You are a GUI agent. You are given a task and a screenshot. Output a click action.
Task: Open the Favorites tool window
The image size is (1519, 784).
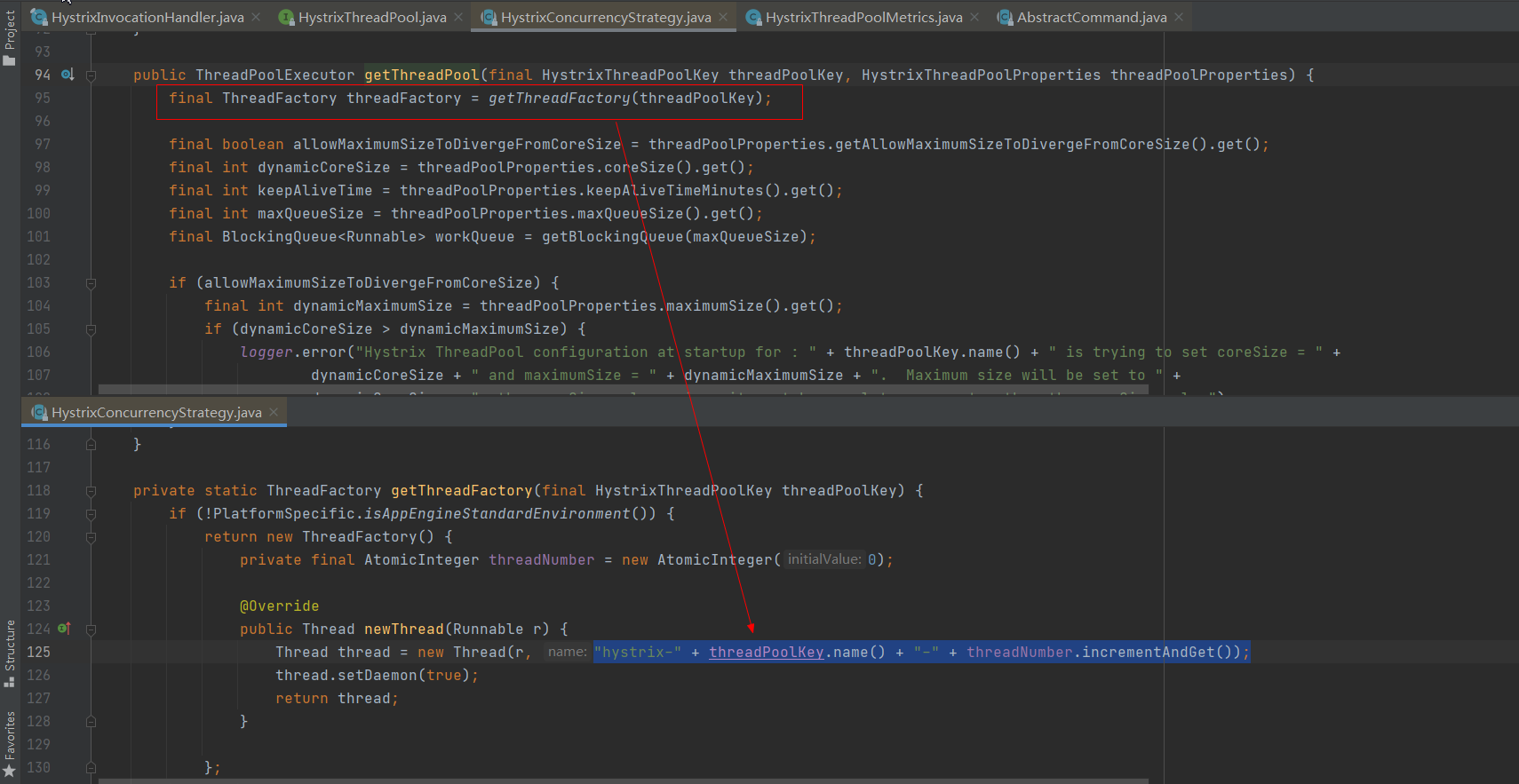pyautogui.click(x=10, y=744)
